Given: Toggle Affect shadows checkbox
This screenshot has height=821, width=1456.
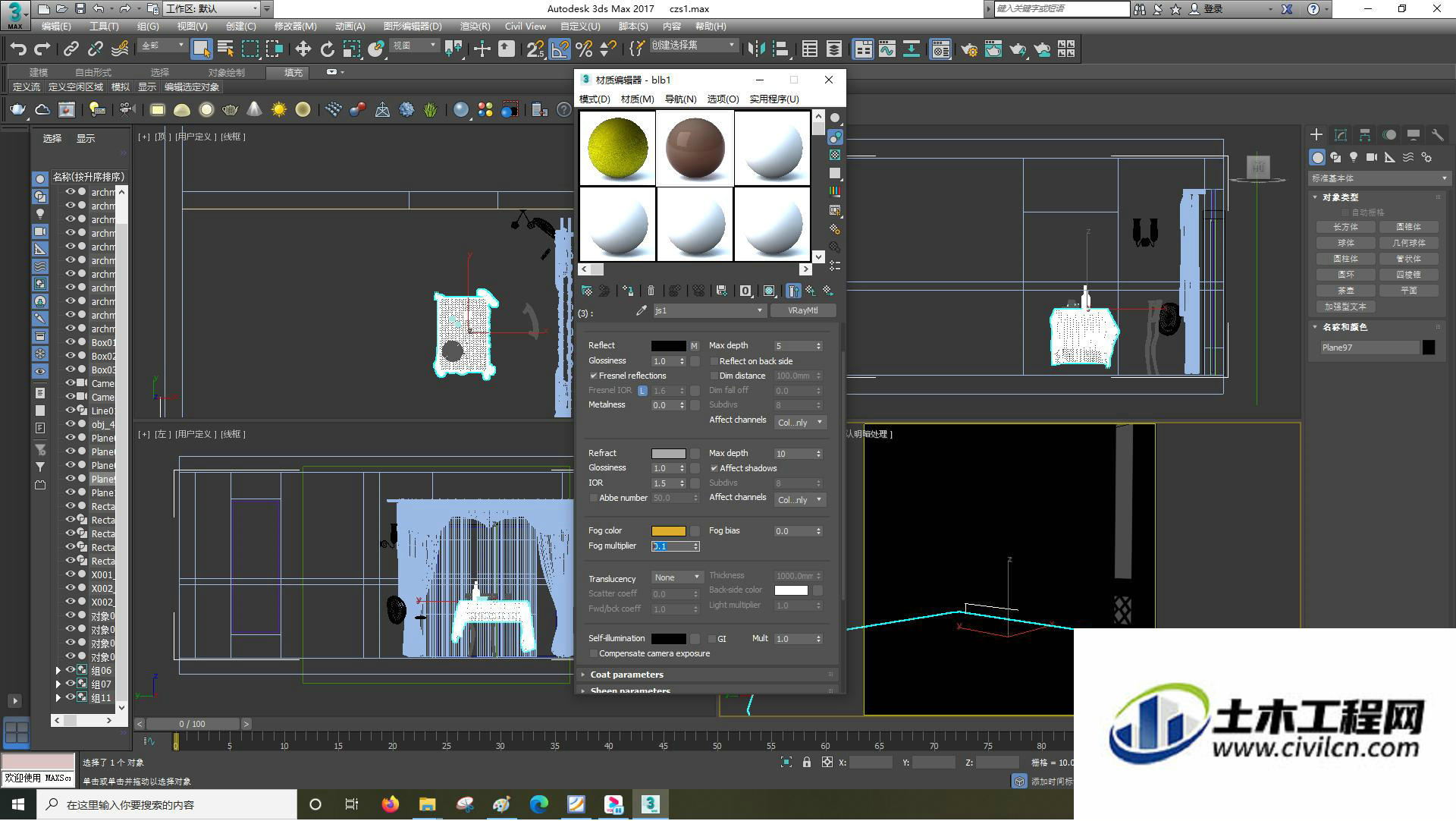Looking at the screenshot, I should tap(714, 468).
